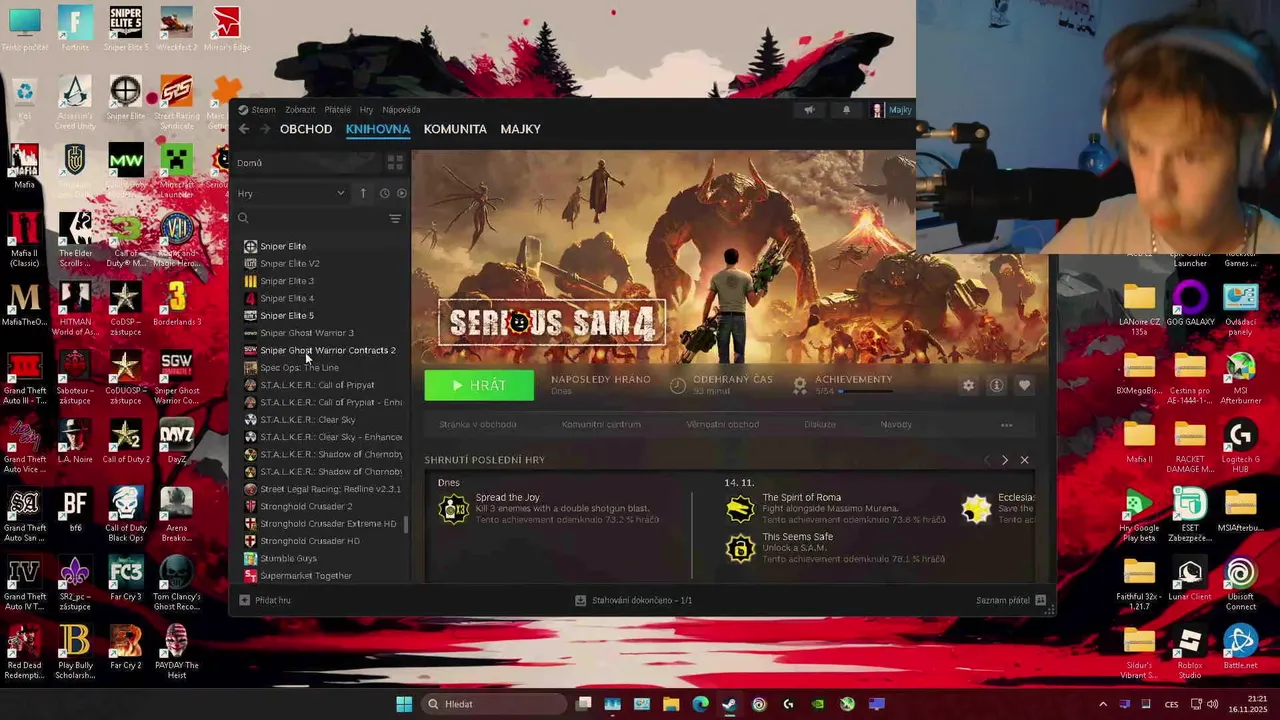Toggle the favorite heart icon

1024,385
